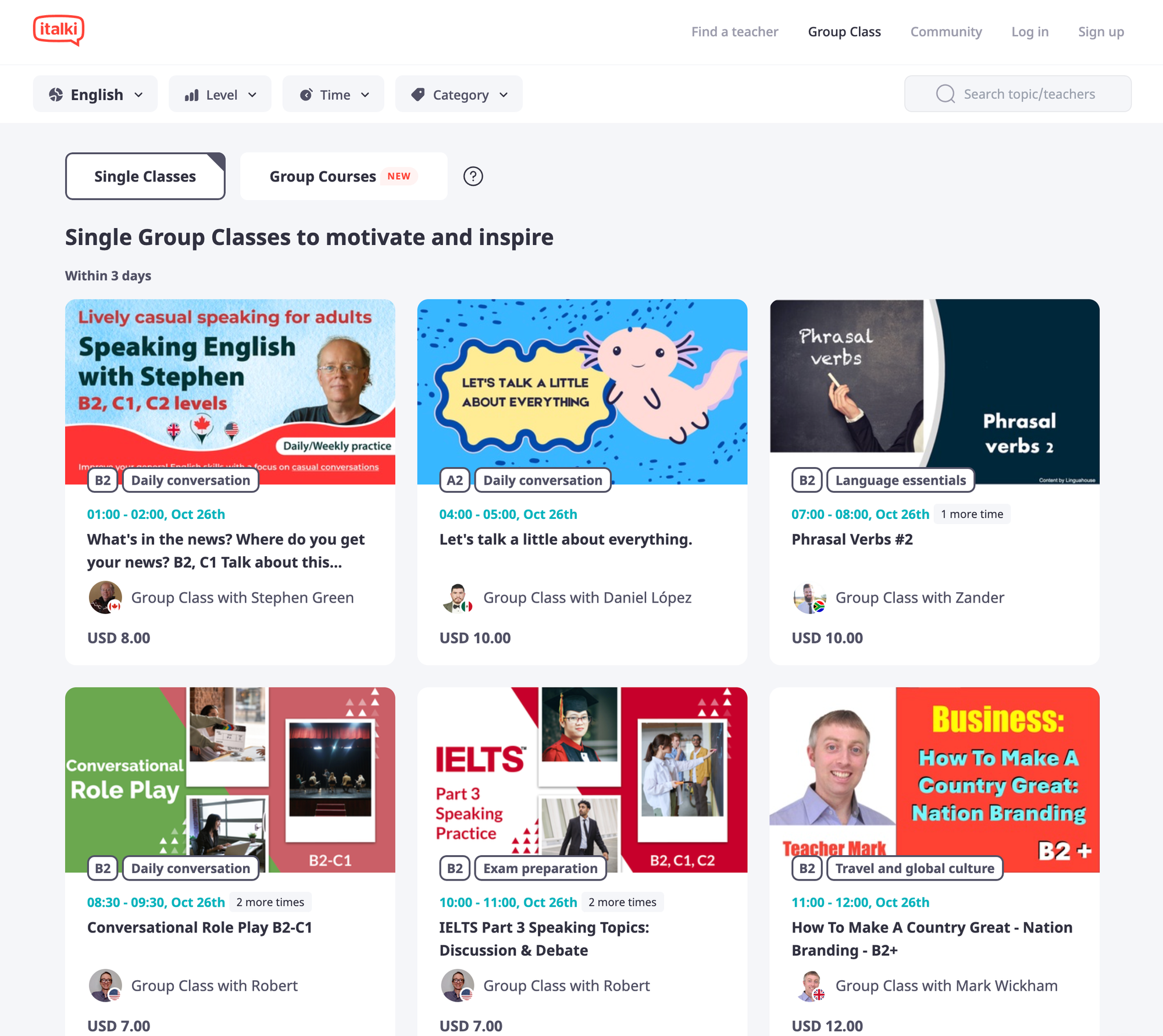Go to the Community page
Image resolution: width=1163 pixels, height=1036 pixels.
(946, 31)
